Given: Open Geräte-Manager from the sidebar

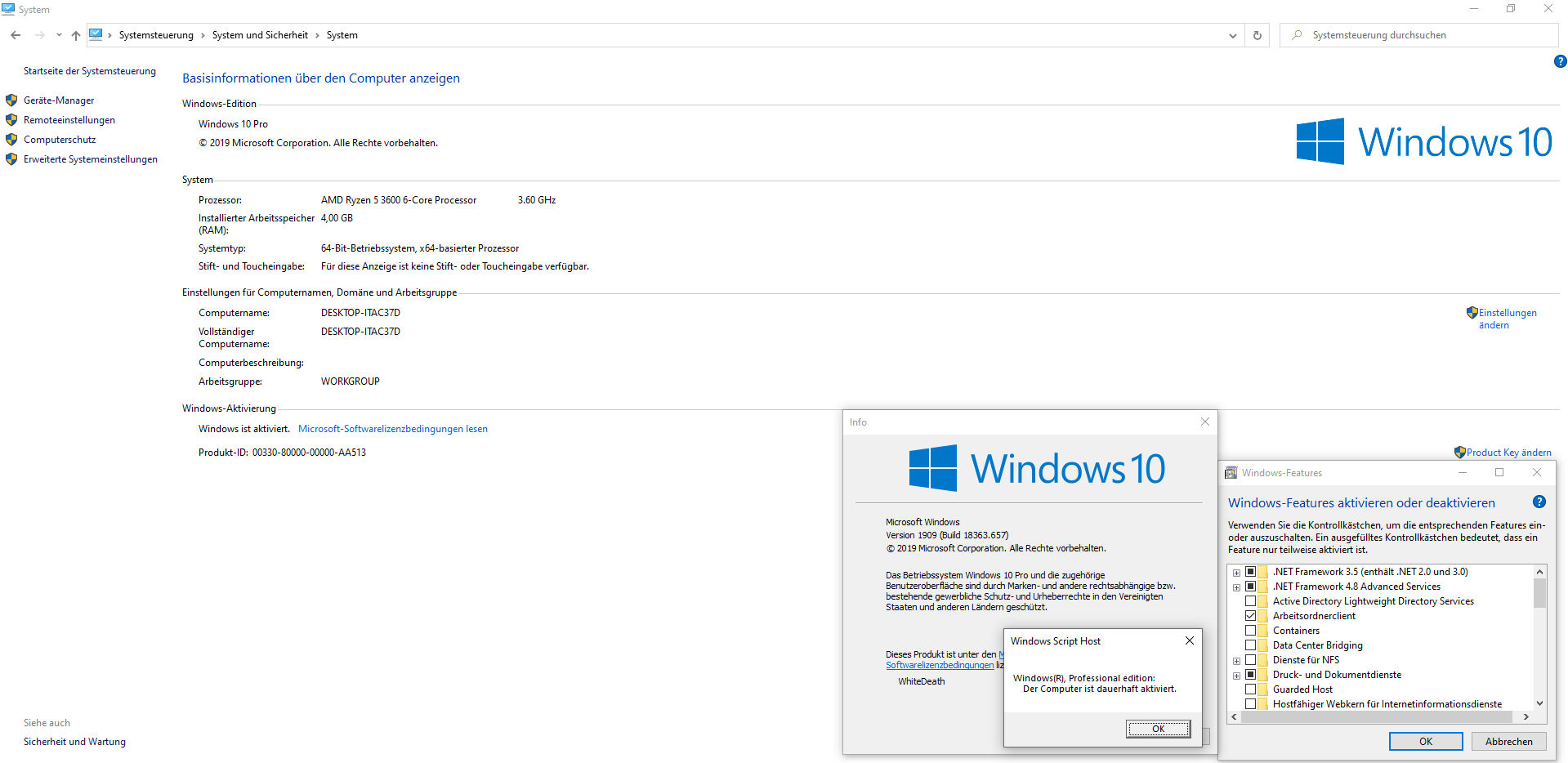Looking at the screenshot, I should [x=59, y=100].
